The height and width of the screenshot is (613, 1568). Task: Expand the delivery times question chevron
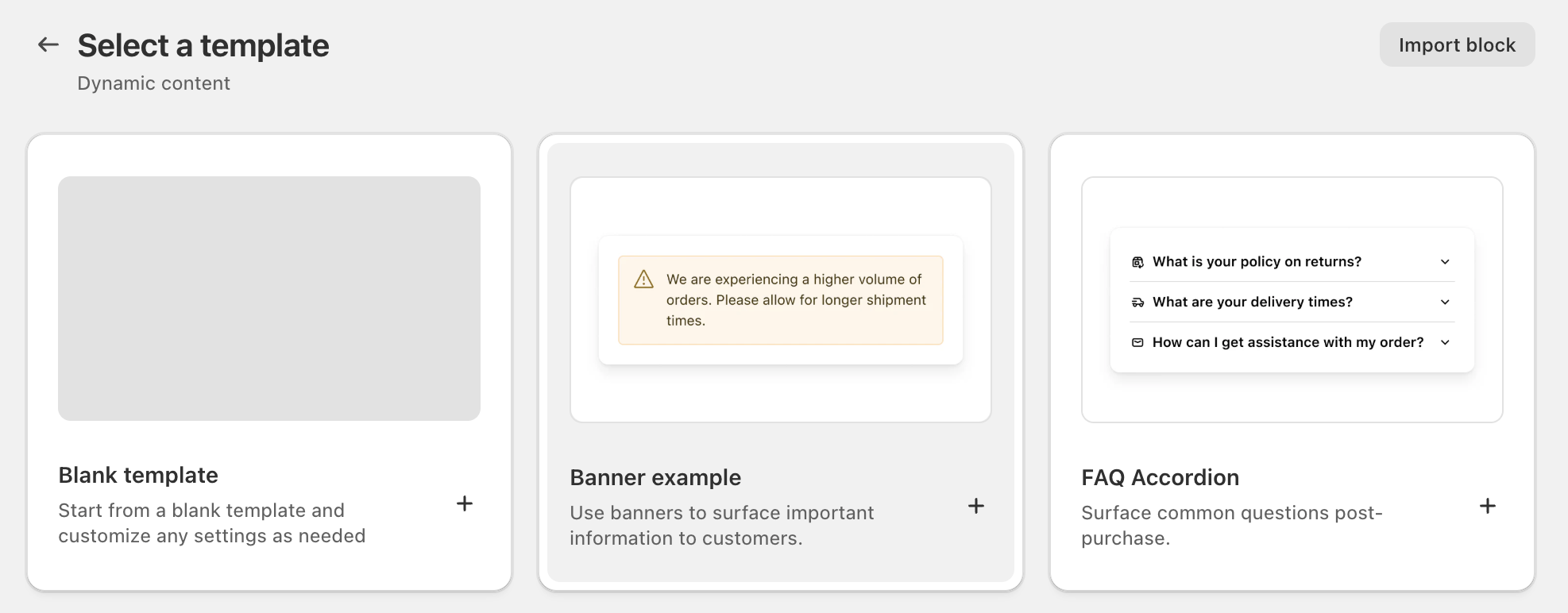1445,303
